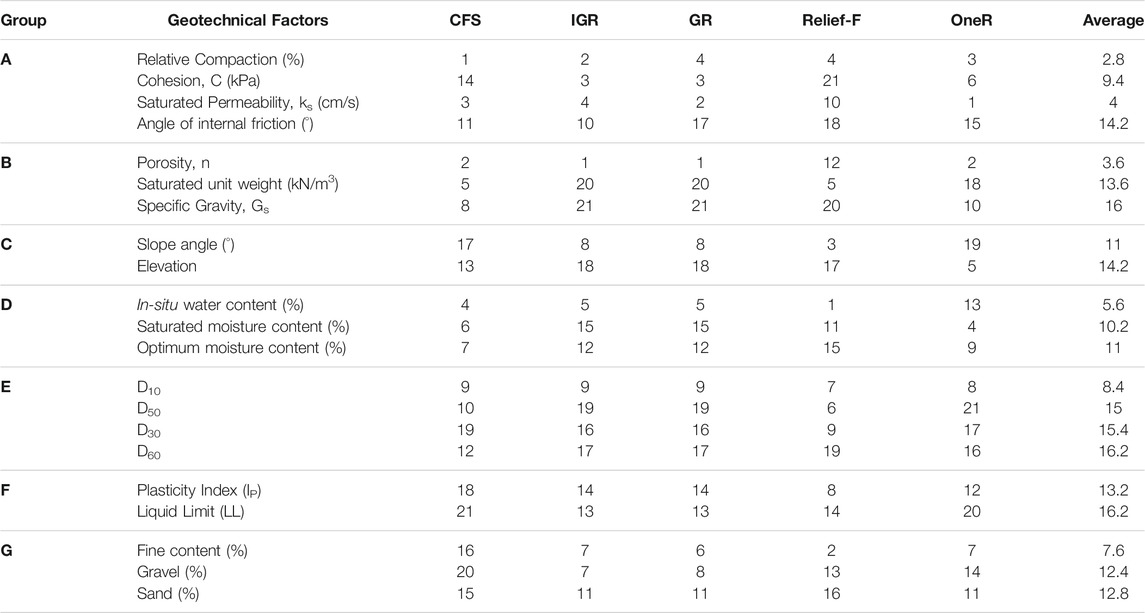Select the Cohesion, C (kPa) row label
Viewport: 1145px width, 613px height.
pyautogui.click(x=198, y=81)
